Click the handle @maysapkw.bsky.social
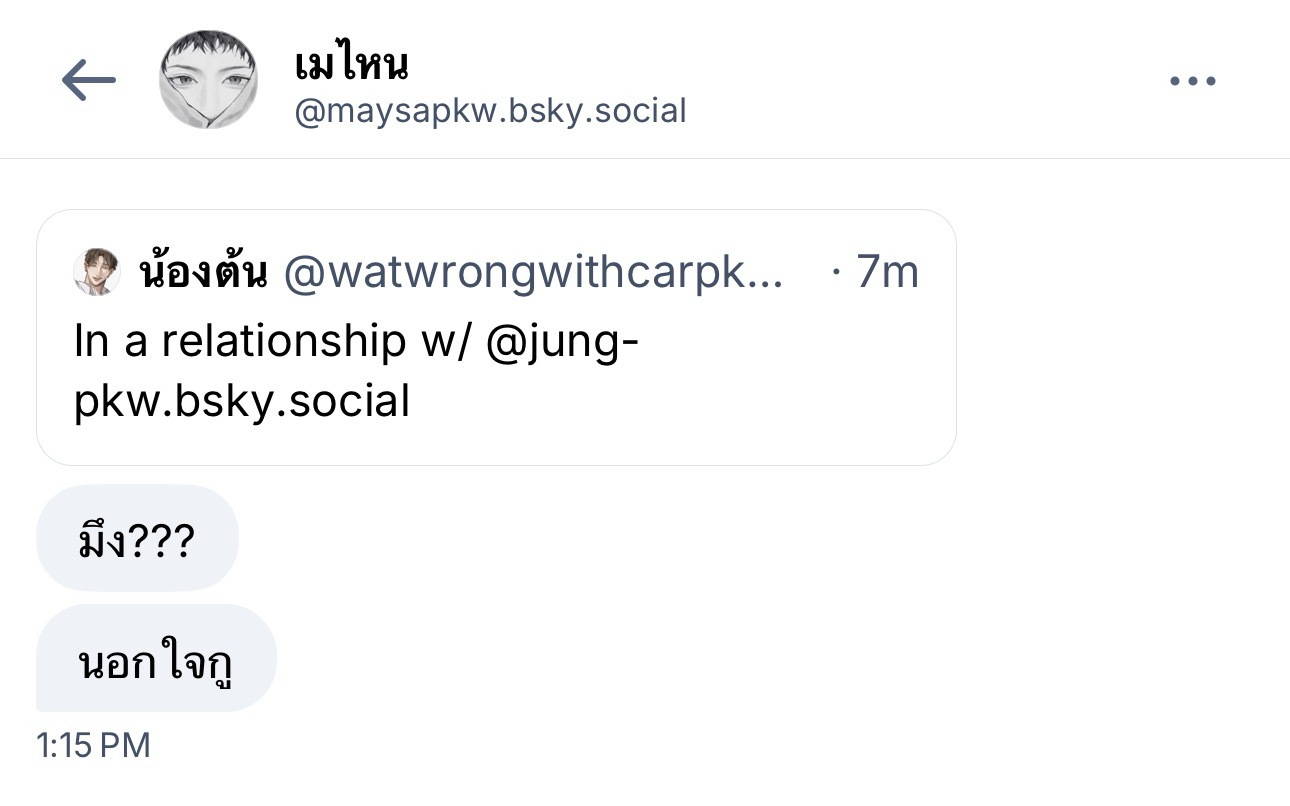Viewport: 1290px width, 806px height. [x=490, y=110]
